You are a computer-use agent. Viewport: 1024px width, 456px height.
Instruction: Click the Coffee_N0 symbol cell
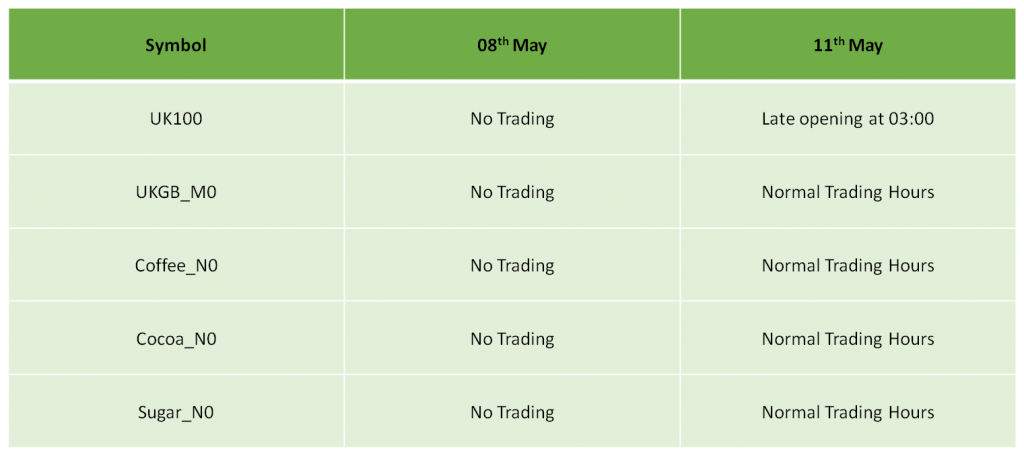(176, 265)
